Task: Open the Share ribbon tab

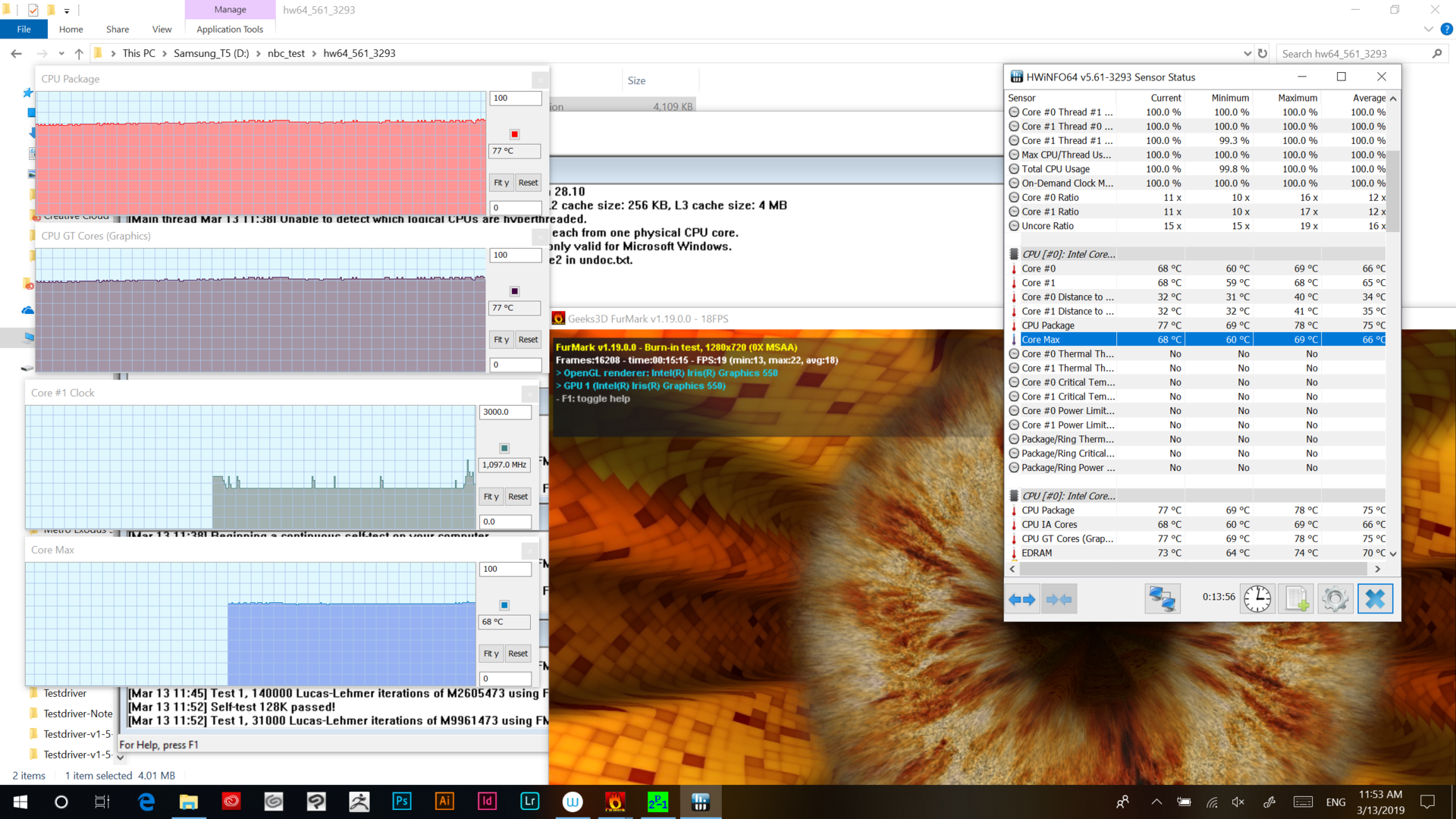Action: [118, 29]
